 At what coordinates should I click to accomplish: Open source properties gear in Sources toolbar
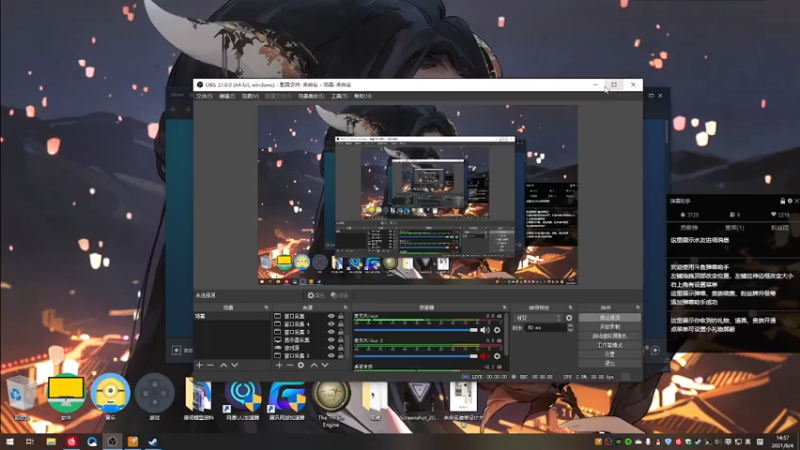(301, 365)
